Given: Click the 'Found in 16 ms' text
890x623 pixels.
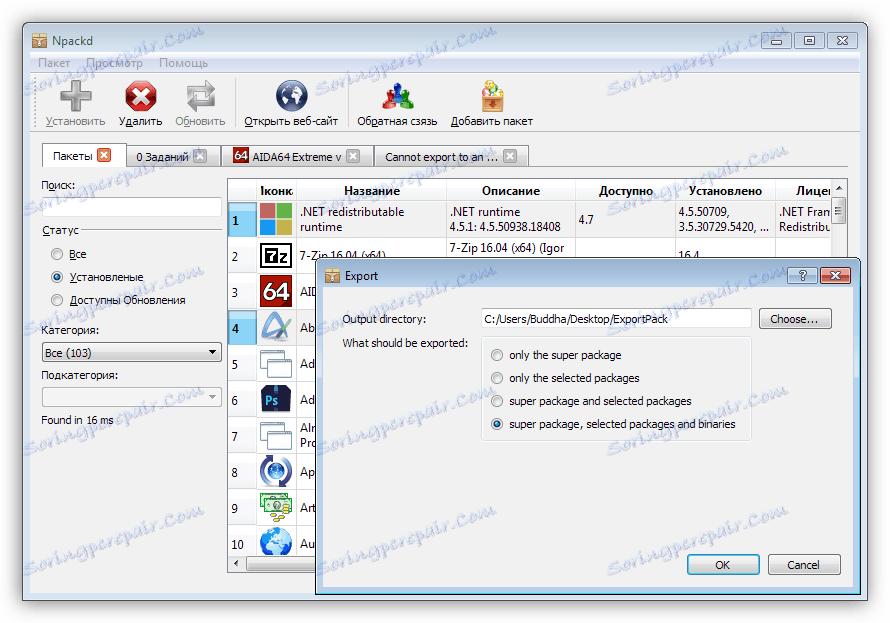Looking at the screenshot, I should [77, 420].
